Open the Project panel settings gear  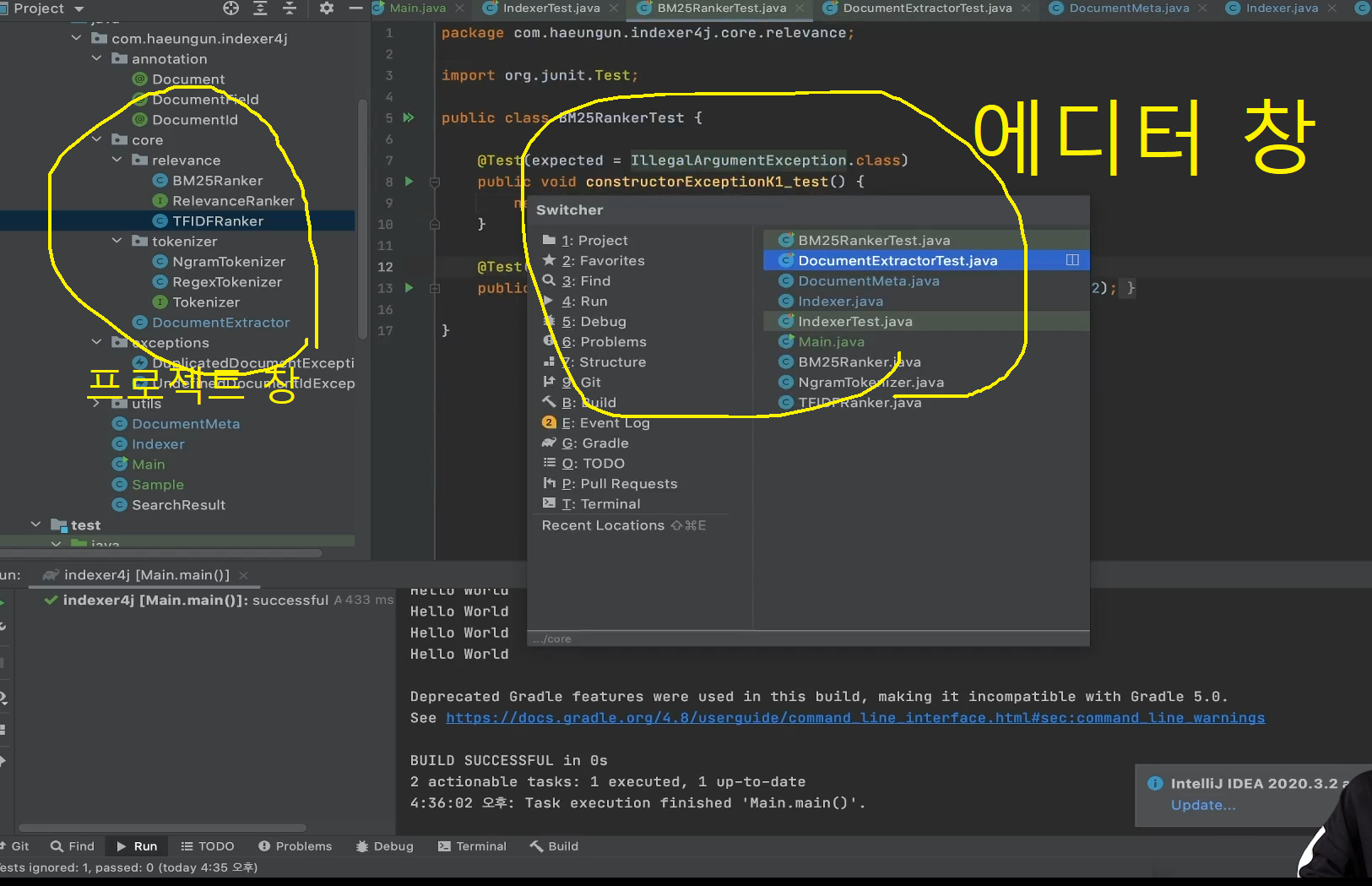coord(327,8)
